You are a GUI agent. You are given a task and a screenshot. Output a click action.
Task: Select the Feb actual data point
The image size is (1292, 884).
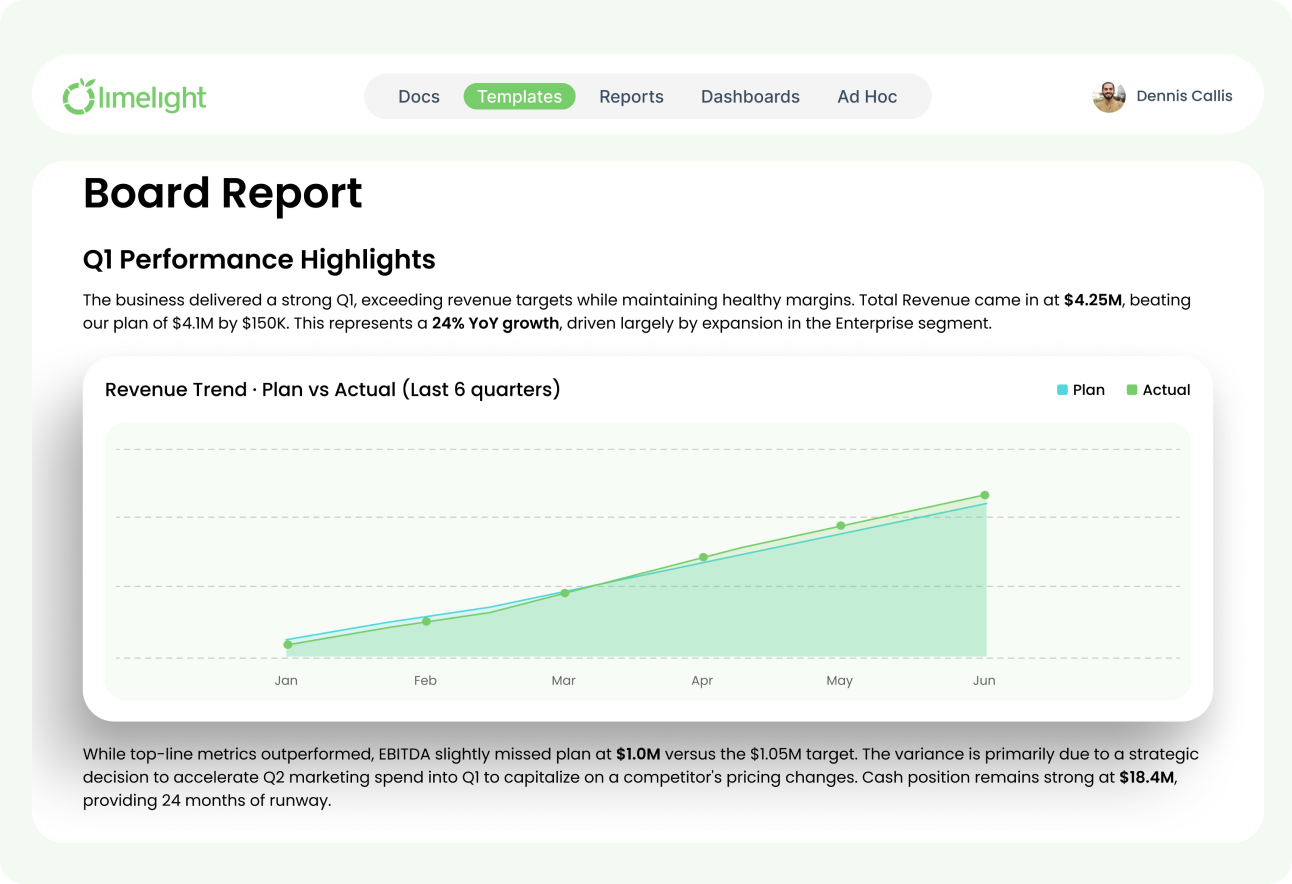click(426, 621)
